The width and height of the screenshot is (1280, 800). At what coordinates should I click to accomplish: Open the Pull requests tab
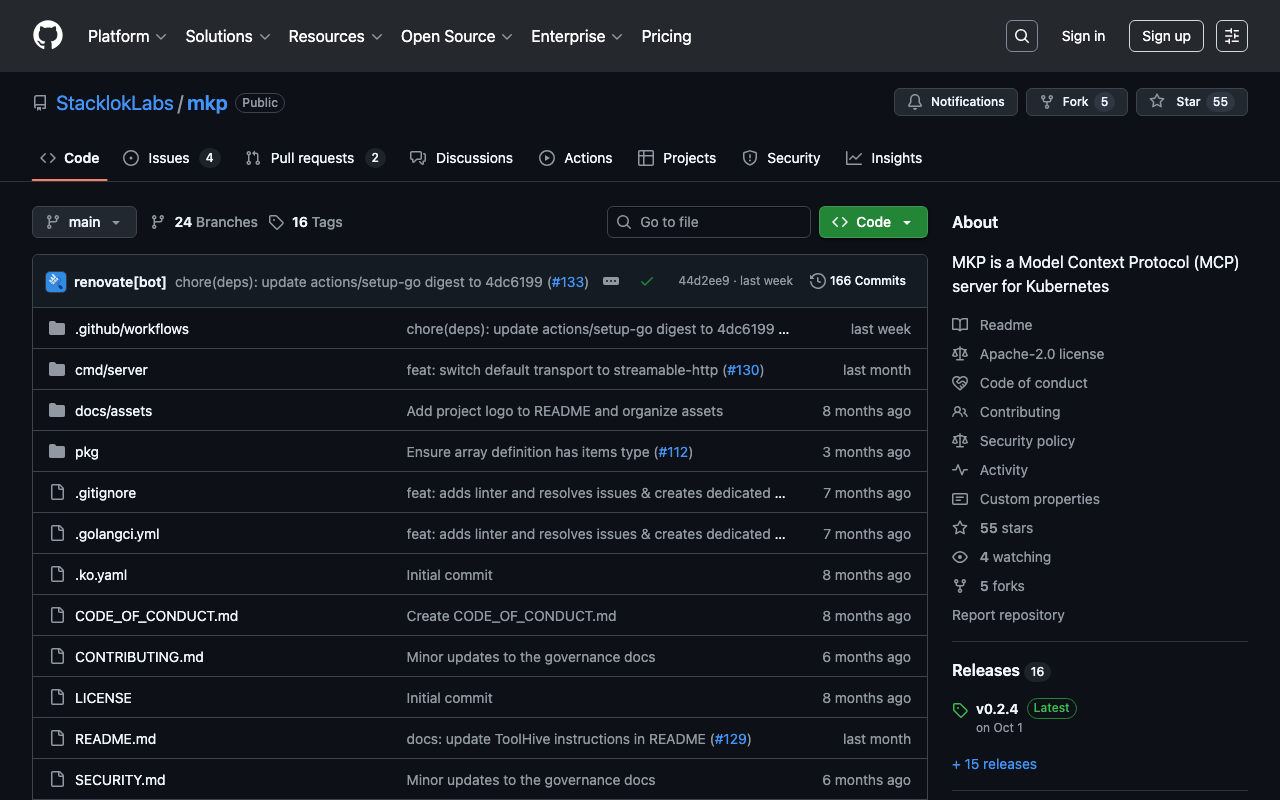(312, 158)
